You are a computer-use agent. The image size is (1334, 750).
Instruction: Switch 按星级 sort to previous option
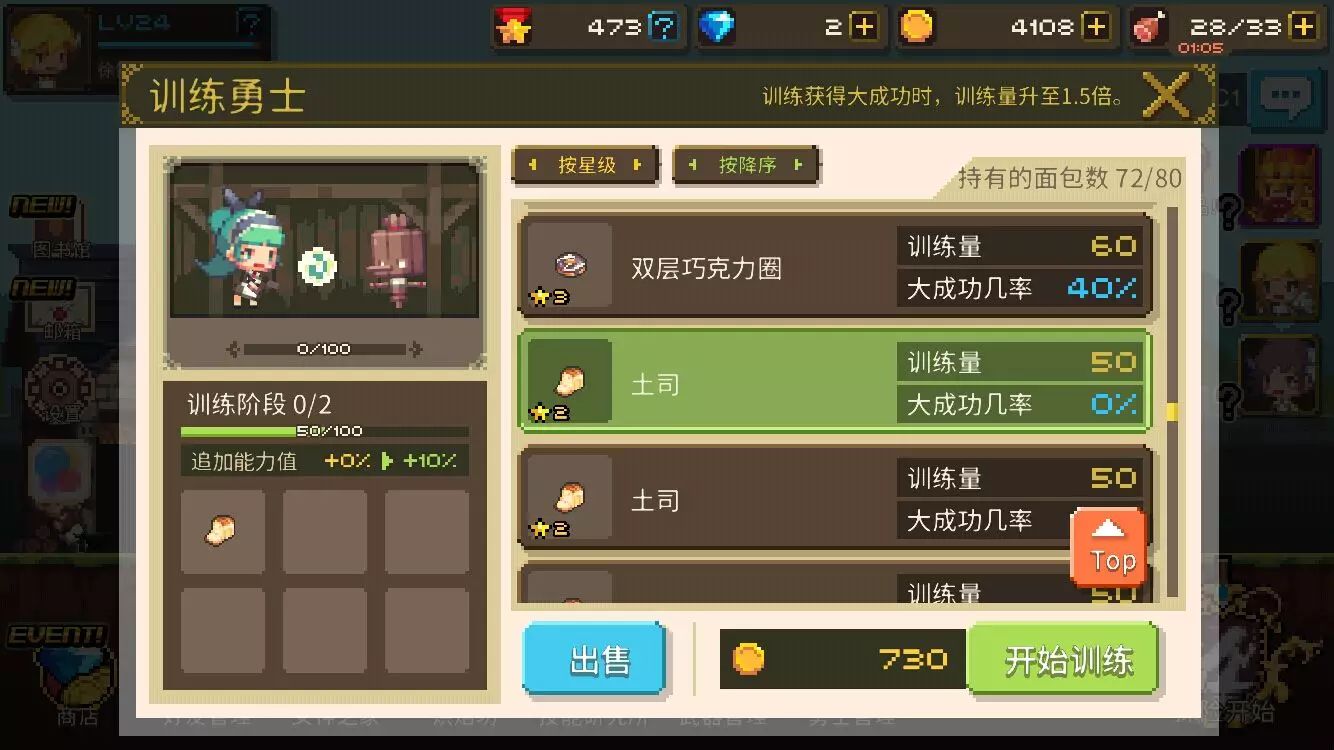(533, 165)
